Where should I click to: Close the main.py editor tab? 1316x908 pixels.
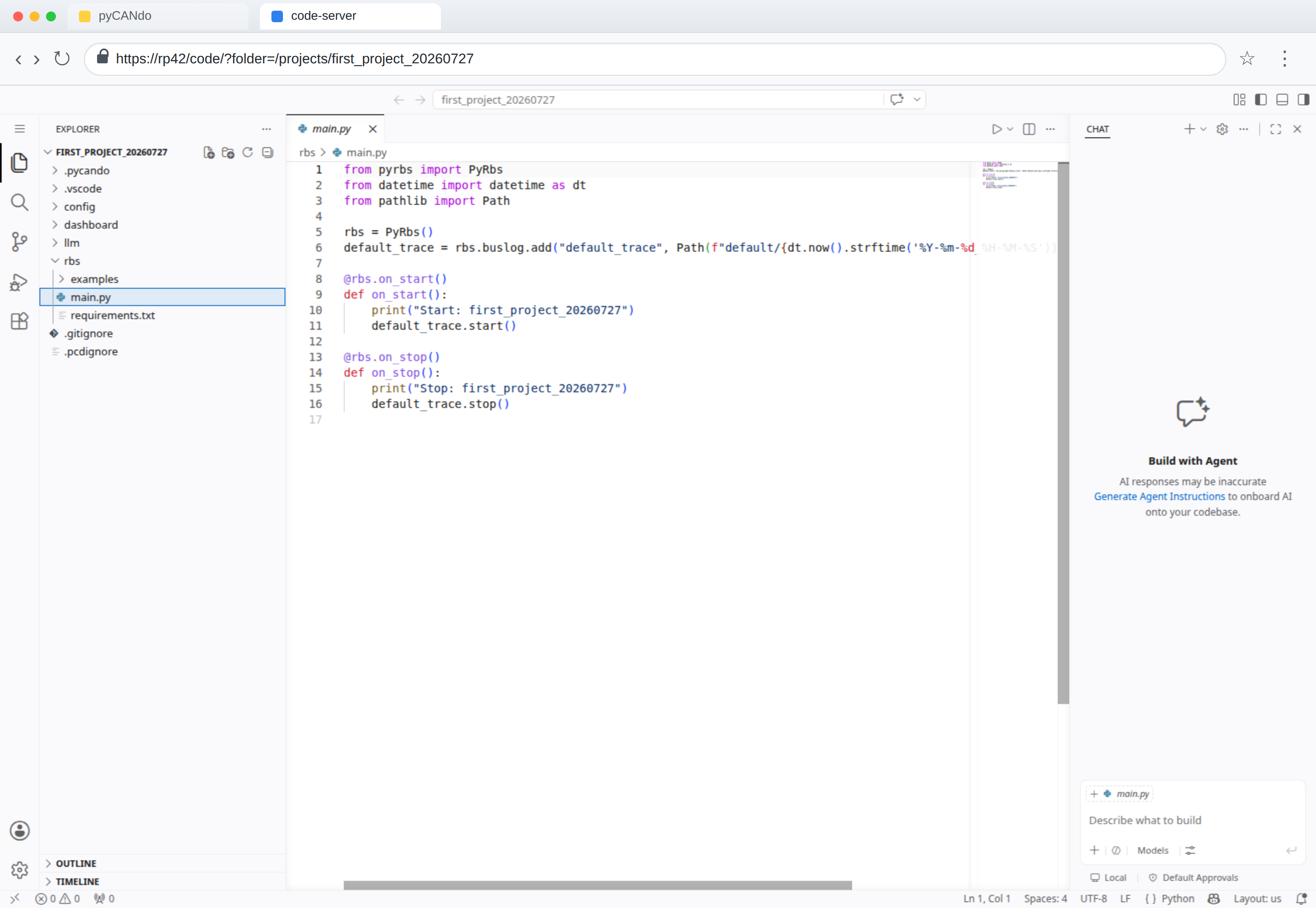[373, 129]
